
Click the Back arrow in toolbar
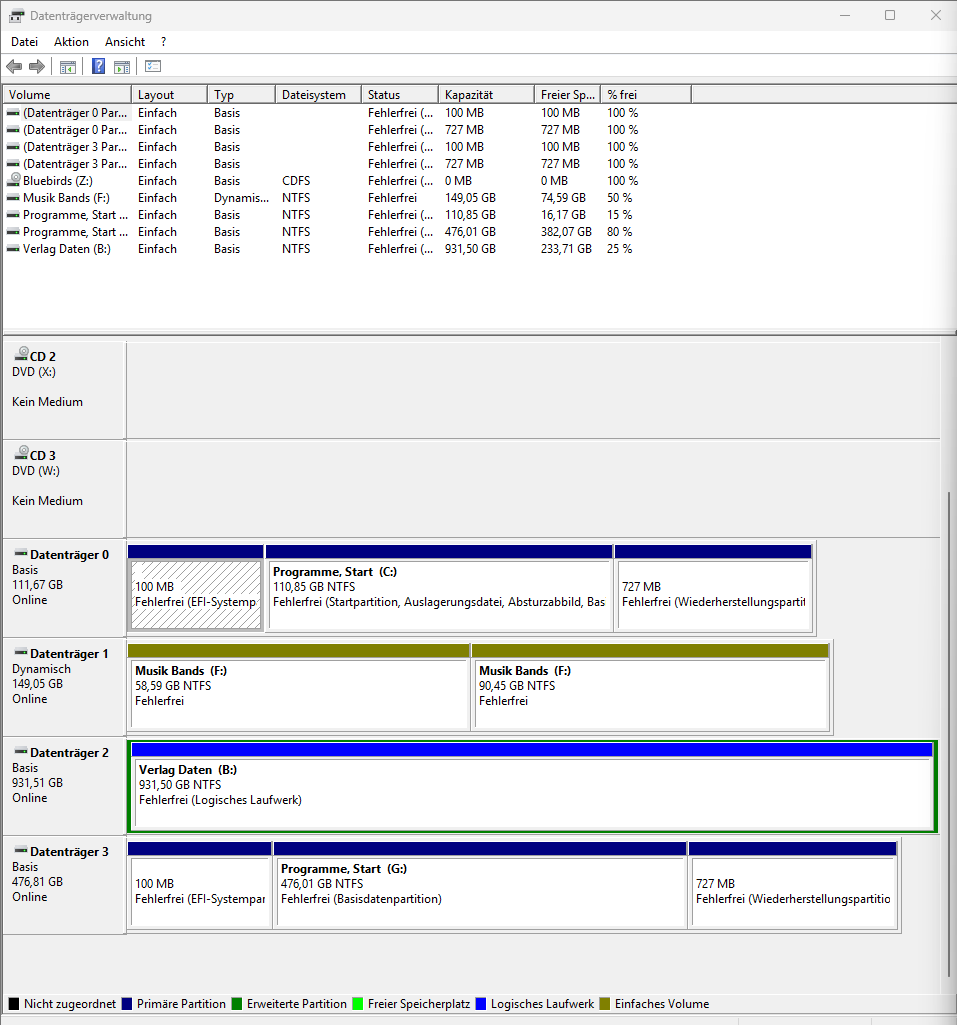pyautogui.click(x=14, y=67)
